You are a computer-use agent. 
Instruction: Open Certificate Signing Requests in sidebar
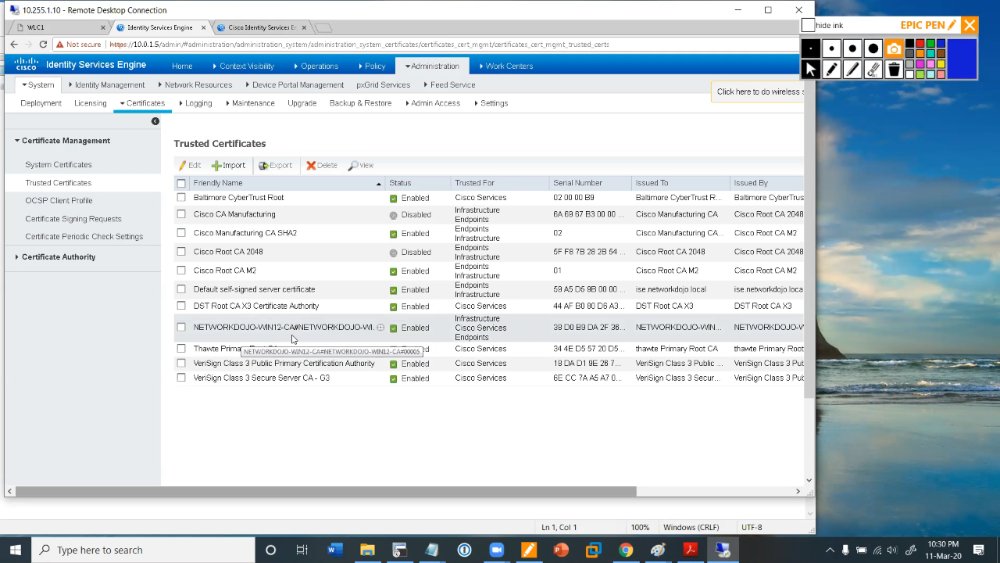(73, 219)
